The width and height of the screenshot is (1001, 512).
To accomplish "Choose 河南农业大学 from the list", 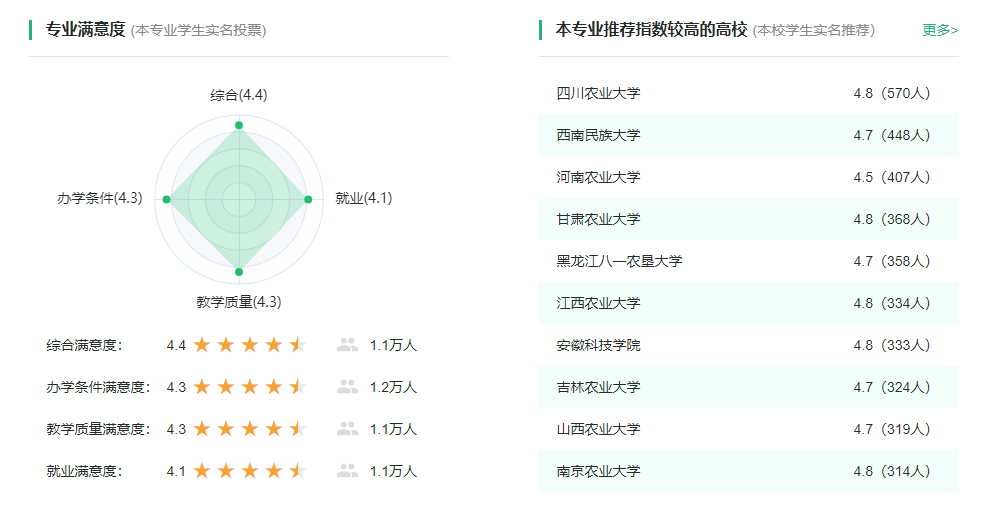I will 749,177.
